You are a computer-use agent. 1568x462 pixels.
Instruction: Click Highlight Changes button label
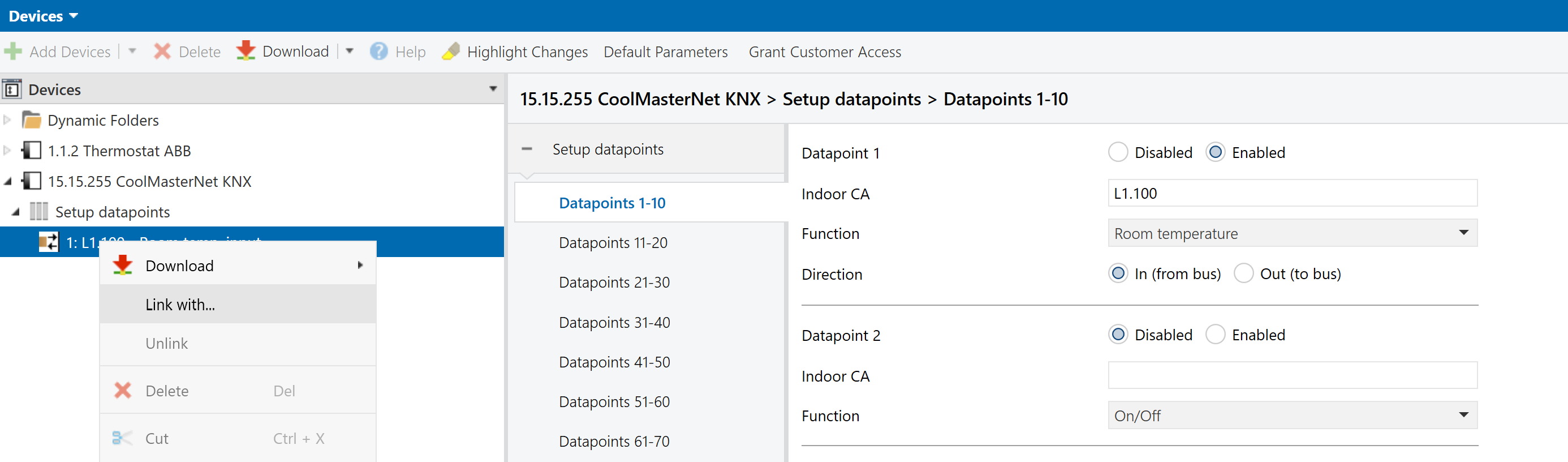(x=527, y=52)
